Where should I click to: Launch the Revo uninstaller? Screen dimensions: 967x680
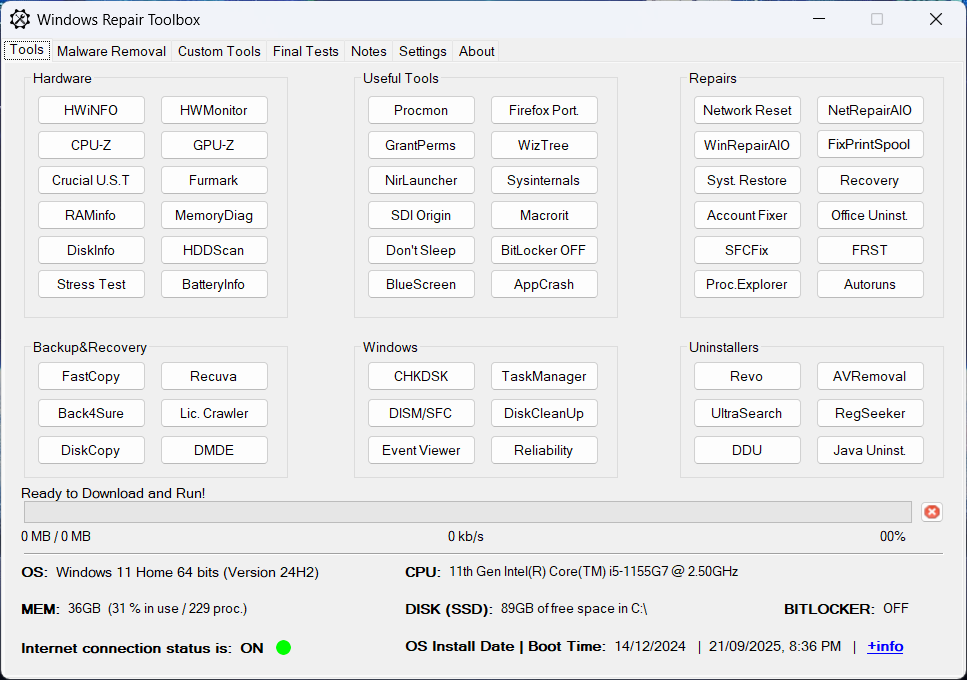(747, 376)
